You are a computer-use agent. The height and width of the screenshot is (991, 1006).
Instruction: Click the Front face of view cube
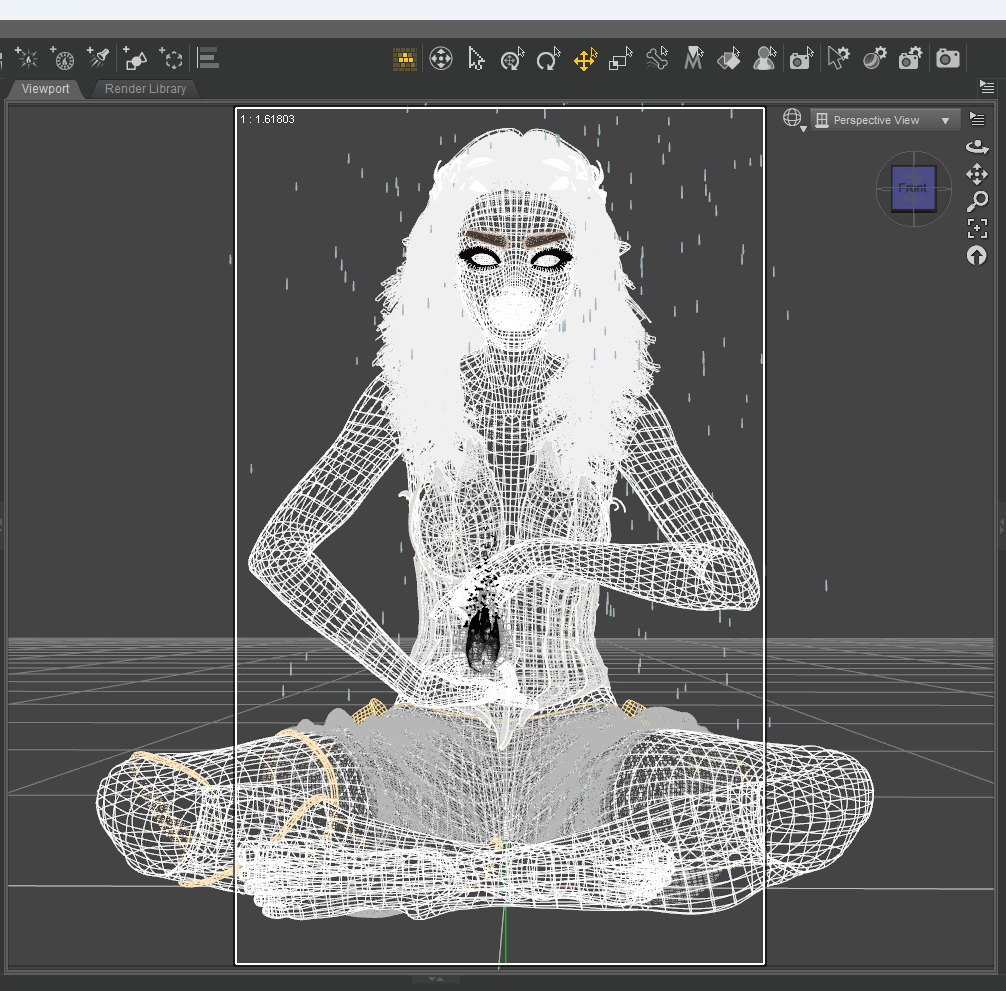pos(913,188)
